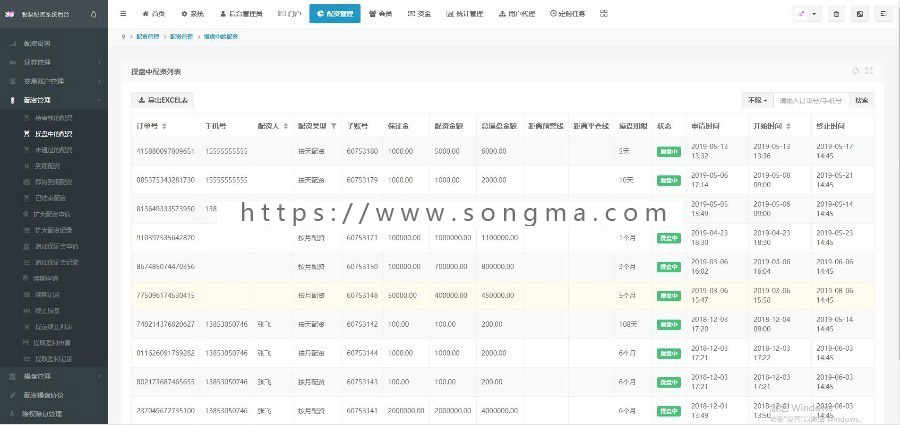
Task: Click sub-account 60753179 cell
Action: click(362, 180)
